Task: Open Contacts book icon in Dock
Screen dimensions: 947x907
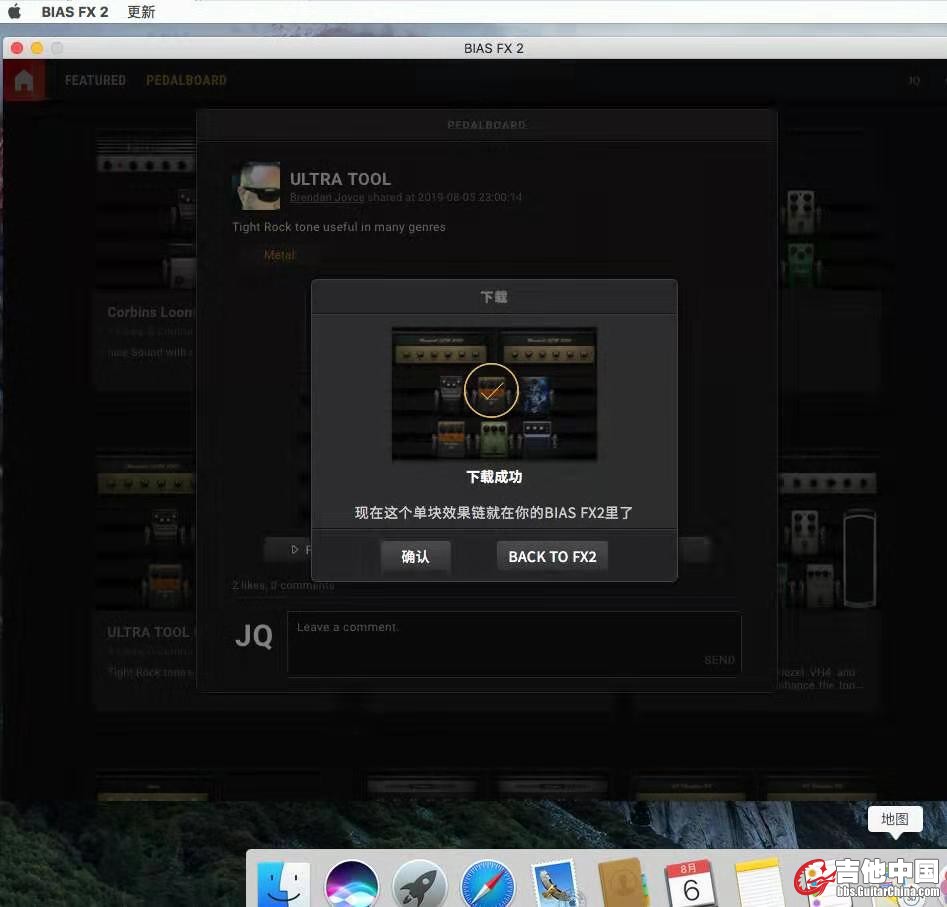Action: [624, 885]
